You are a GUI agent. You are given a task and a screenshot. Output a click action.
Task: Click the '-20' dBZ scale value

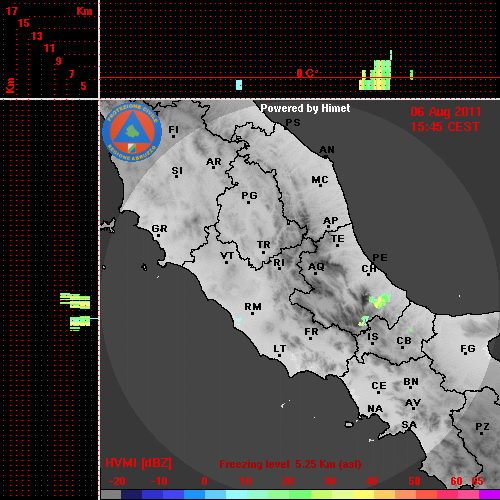[117, 481]
